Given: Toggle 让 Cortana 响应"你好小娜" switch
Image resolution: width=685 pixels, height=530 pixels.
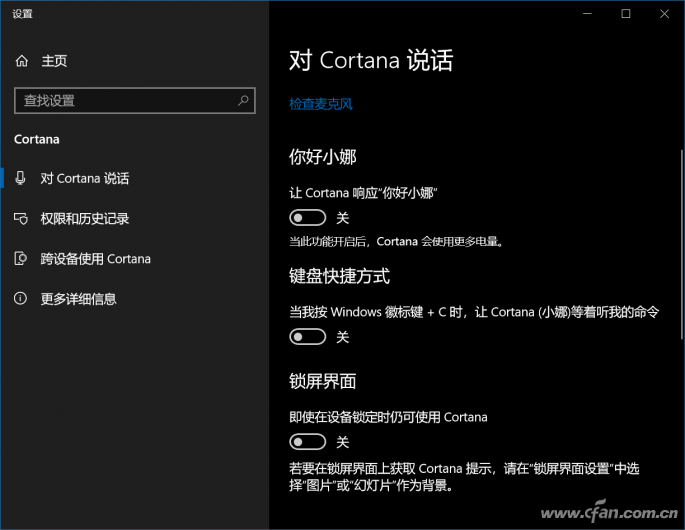Looking at the screenshot, I should [x=308, y=218].
